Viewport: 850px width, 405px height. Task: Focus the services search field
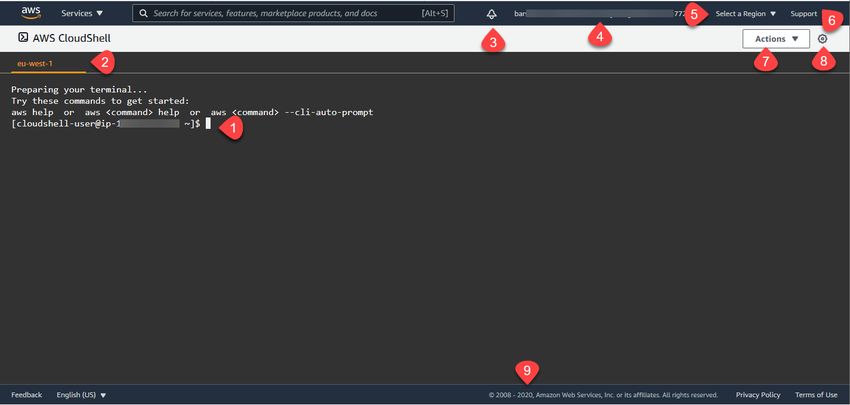(293, 13)
